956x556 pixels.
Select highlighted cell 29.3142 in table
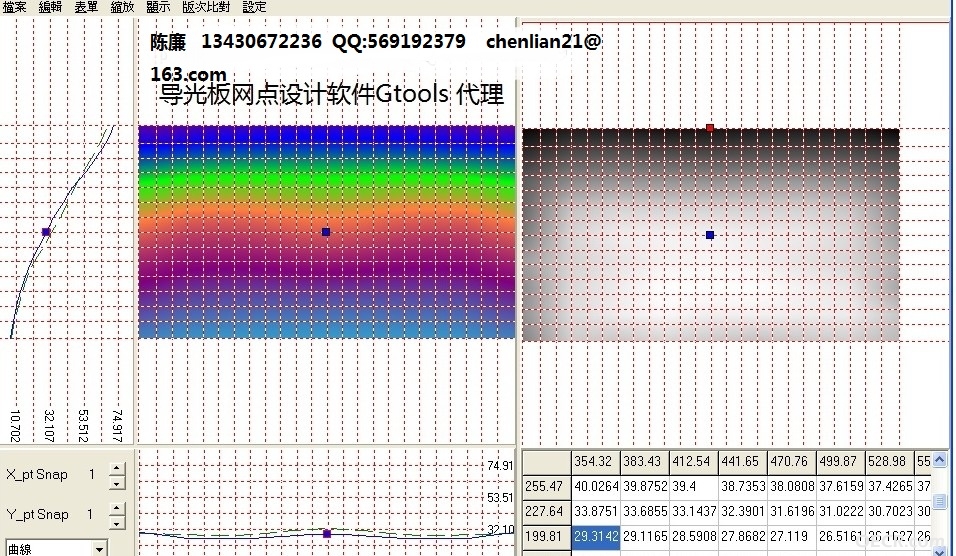coord(596,536)
